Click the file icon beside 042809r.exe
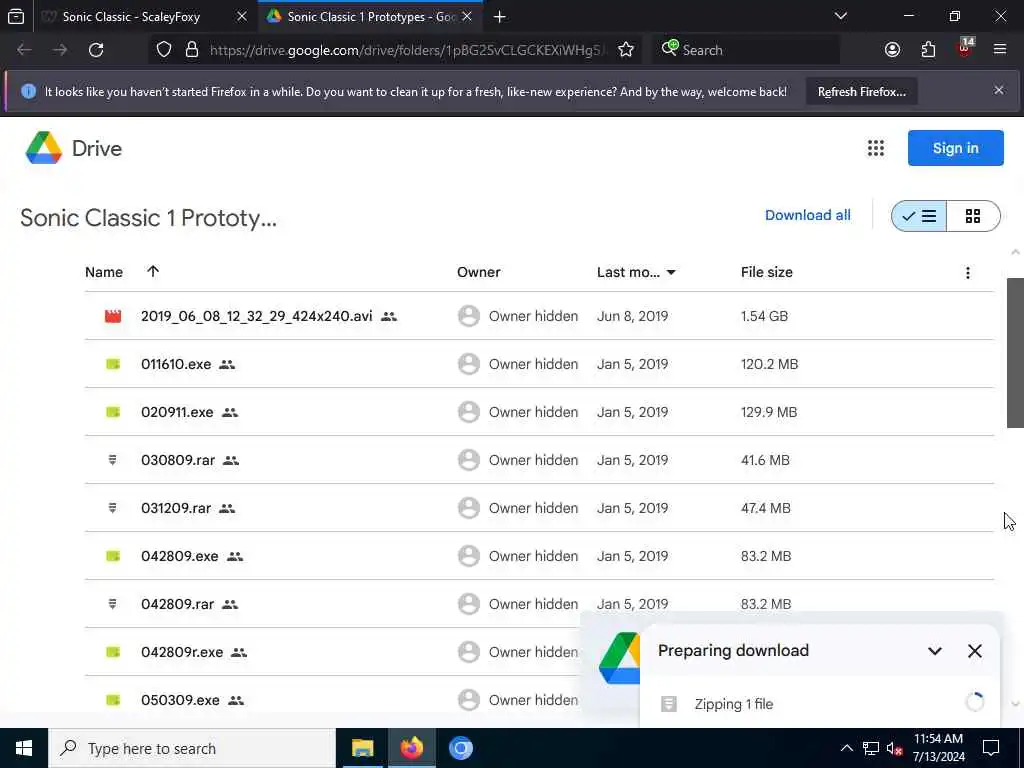Image resolution: width=1024 pixels, height=768 pixels. (113, 652)
